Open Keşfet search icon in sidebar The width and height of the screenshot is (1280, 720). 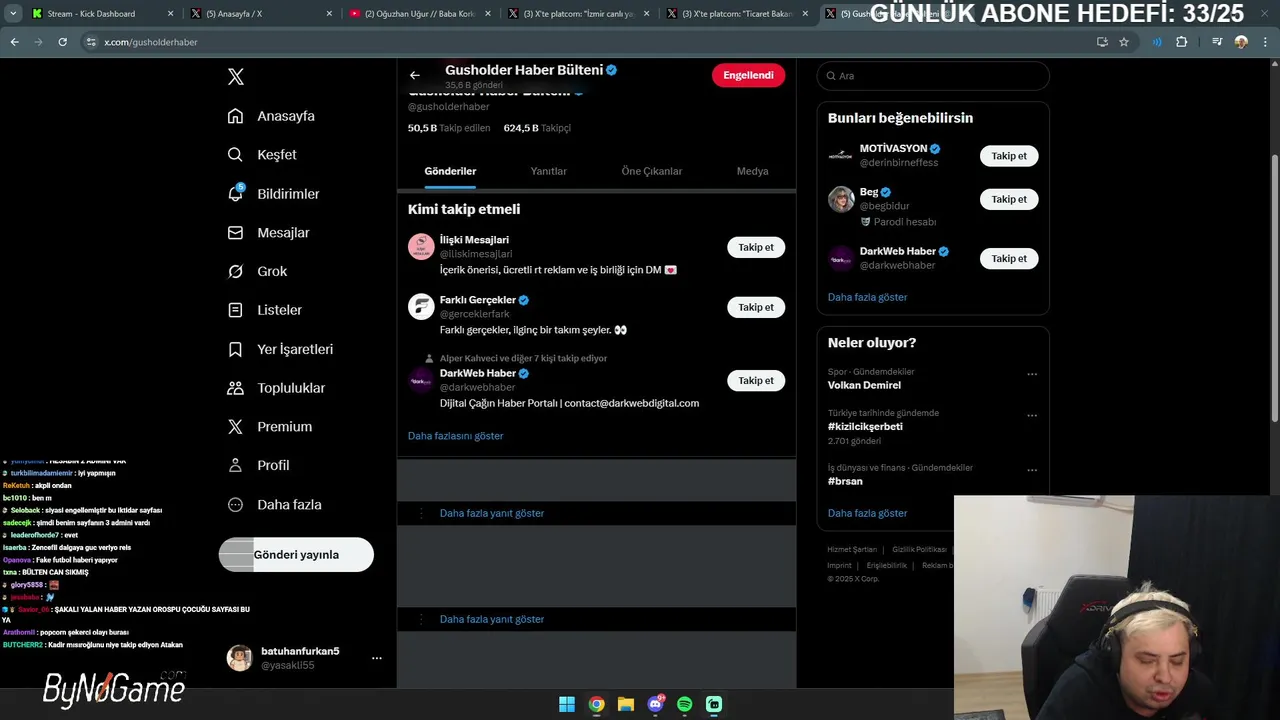pyautogui.click(x=235, y=155)
